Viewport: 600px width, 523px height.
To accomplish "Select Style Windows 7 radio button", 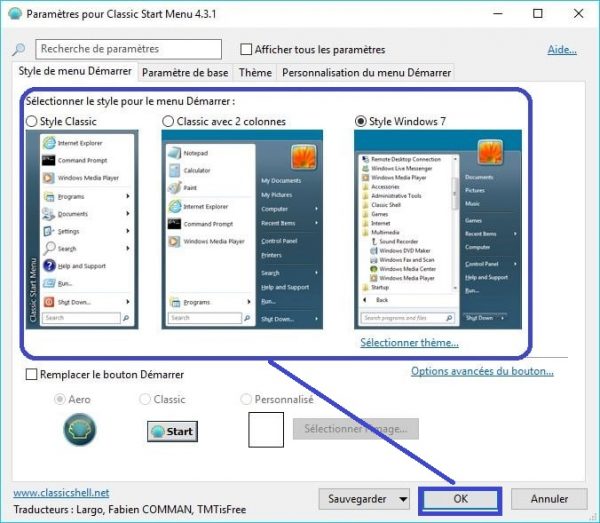I will point(360,121).
